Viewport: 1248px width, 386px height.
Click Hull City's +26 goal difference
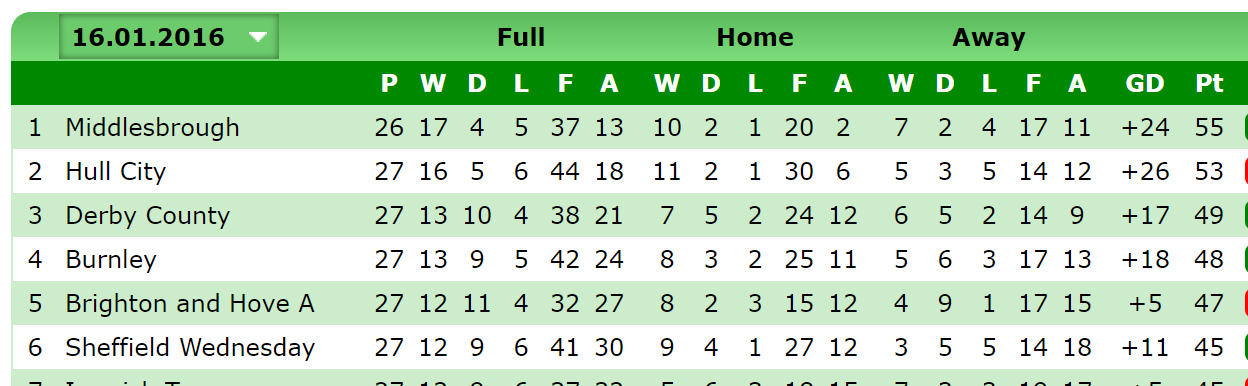1145,171
